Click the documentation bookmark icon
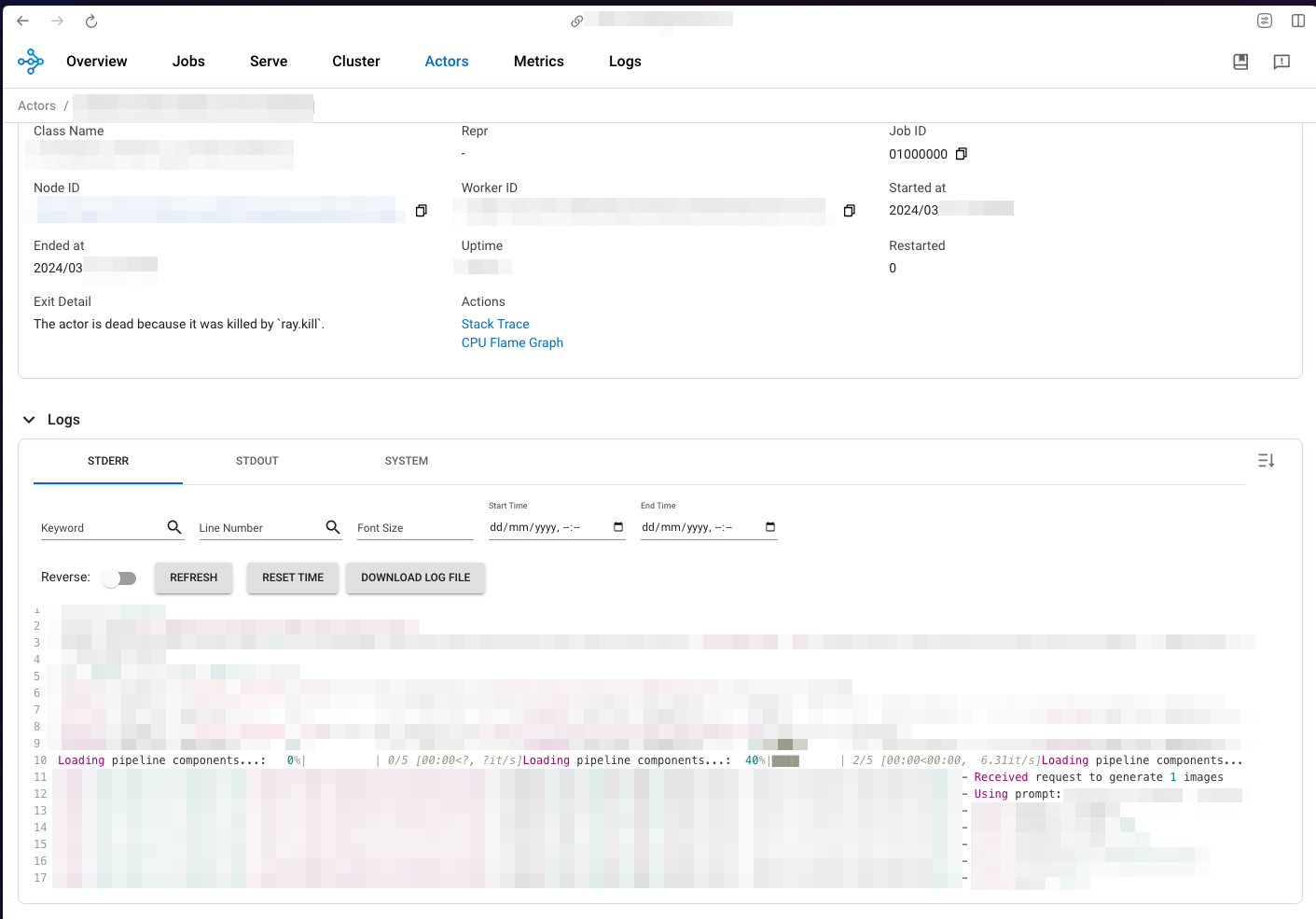 (1240, 62)
